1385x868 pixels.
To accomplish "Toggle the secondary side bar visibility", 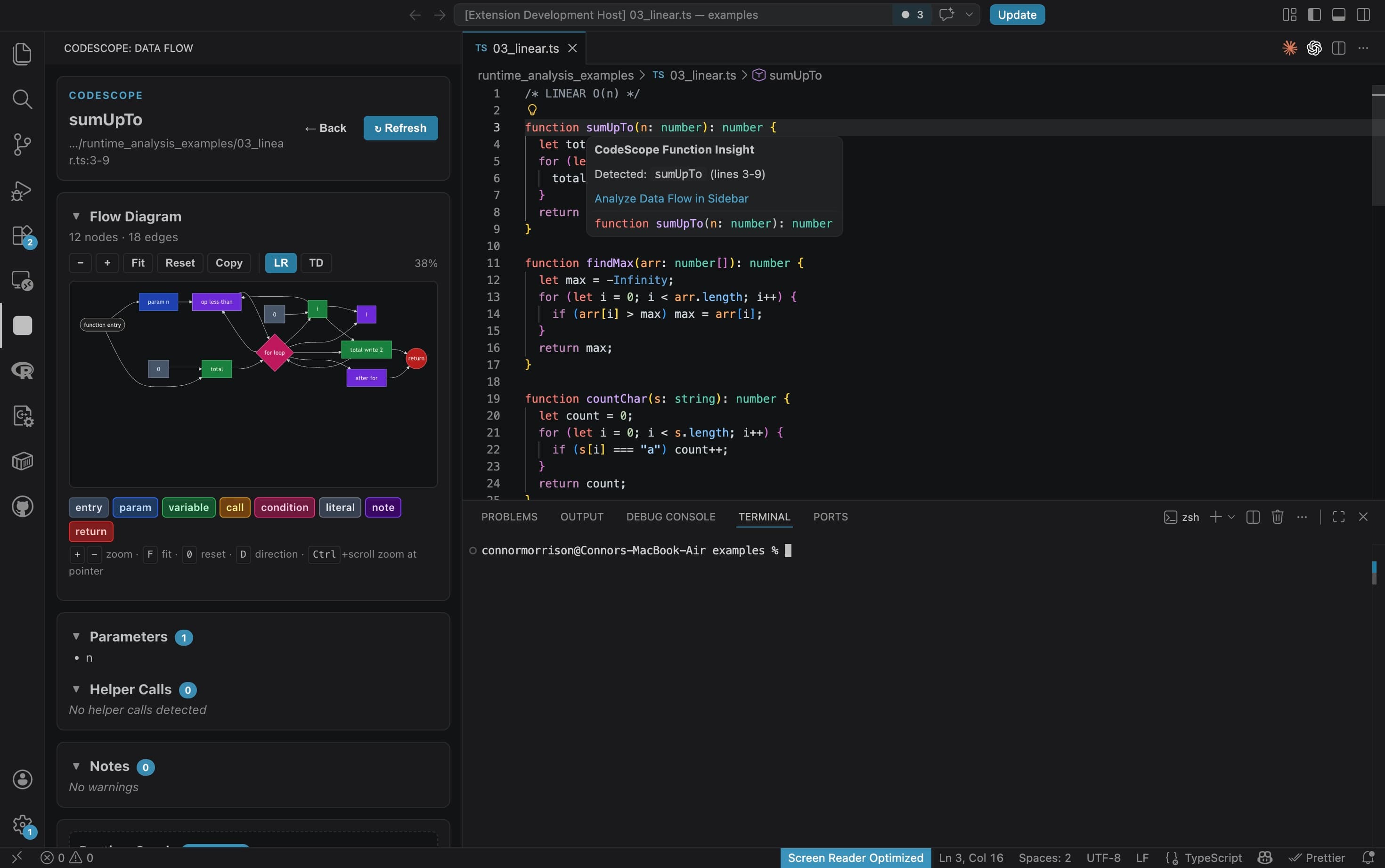I will (x=1363, y=15).
